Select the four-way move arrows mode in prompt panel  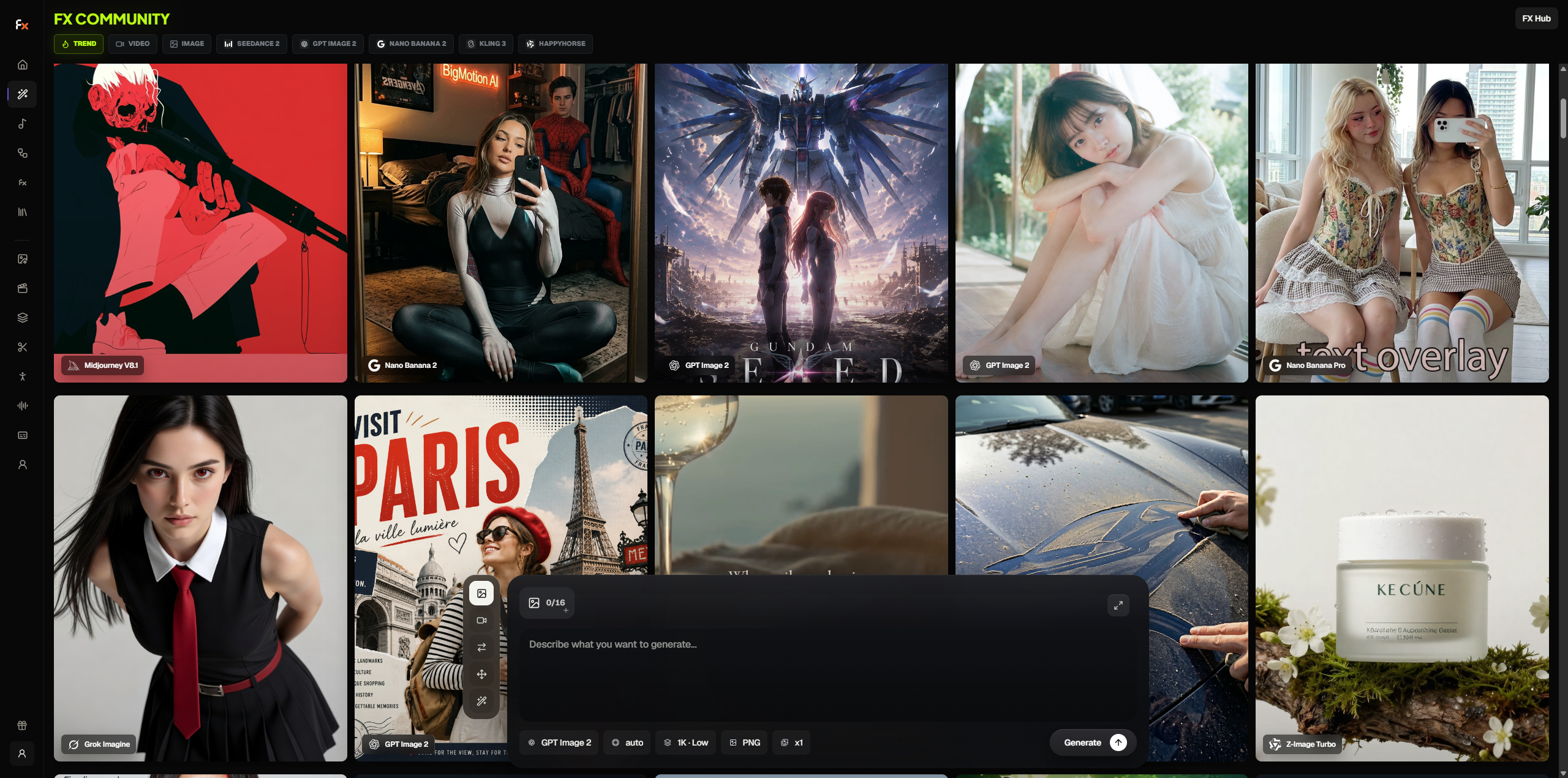pyautogui.click(x=482, y=674)
